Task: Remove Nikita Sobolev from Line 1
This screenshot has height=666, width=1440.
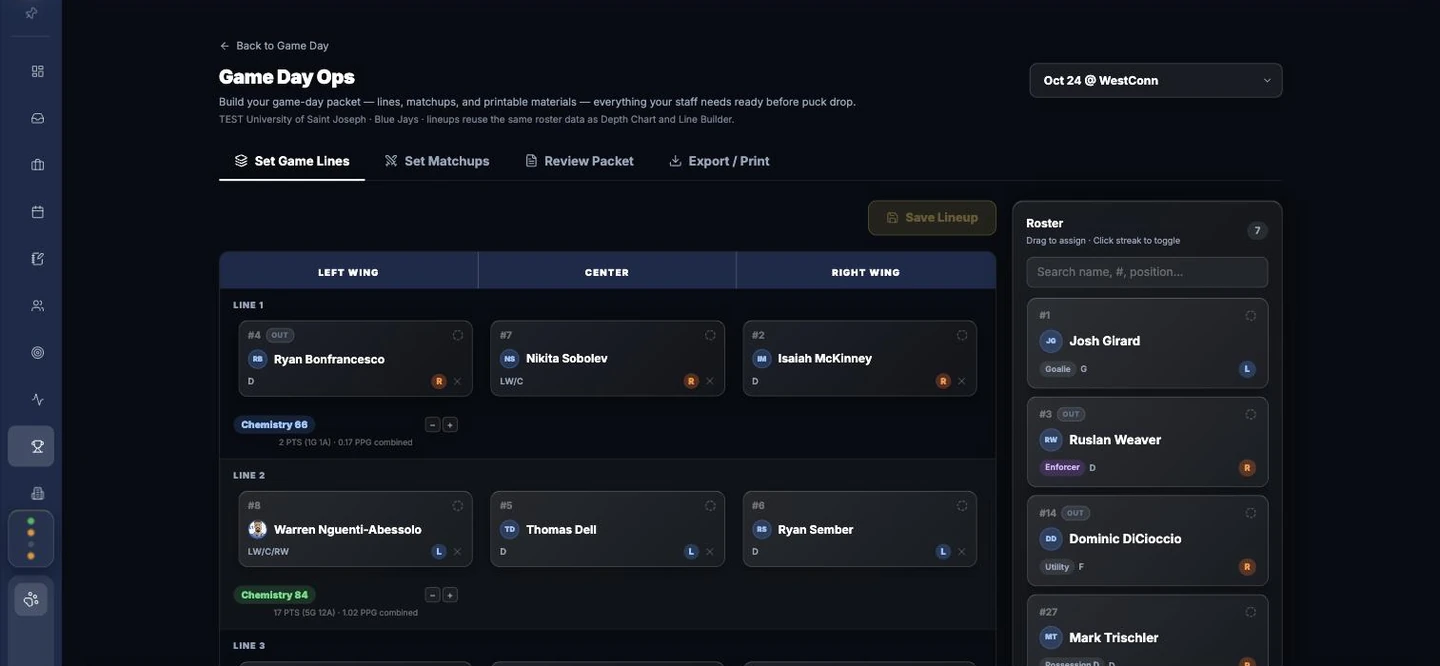Action: pyautogui.click(x=710, y=381)
